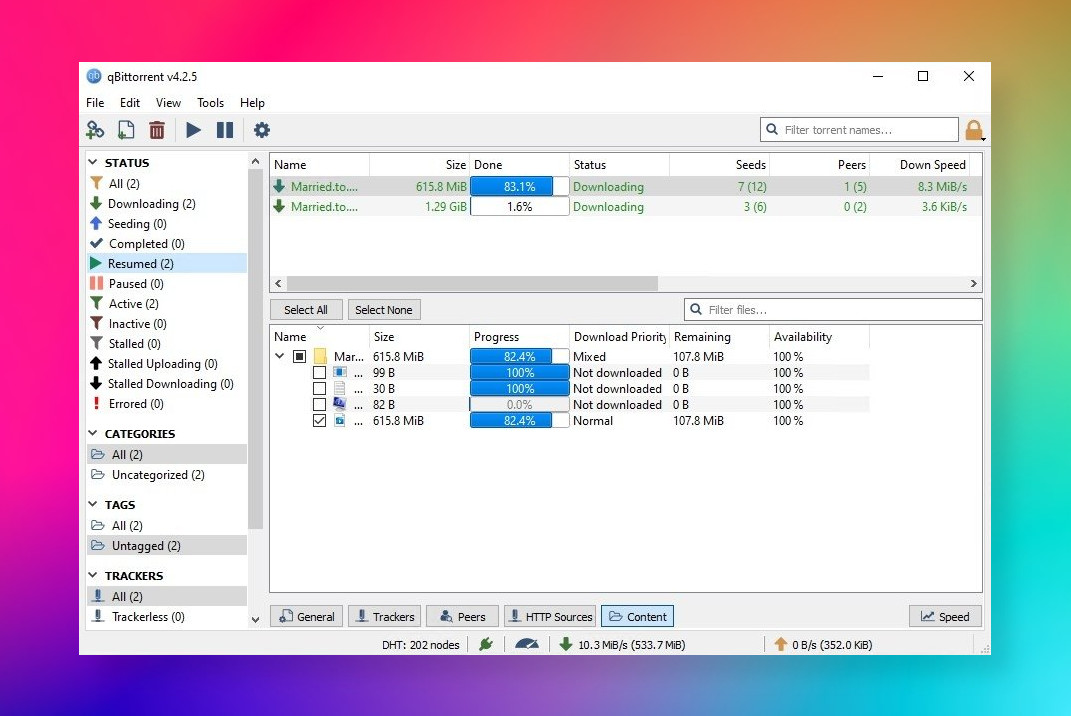Click the magnifier icon in files filter
The height and width of the screenshot is (716, 1071).
[x=696, y=309]
